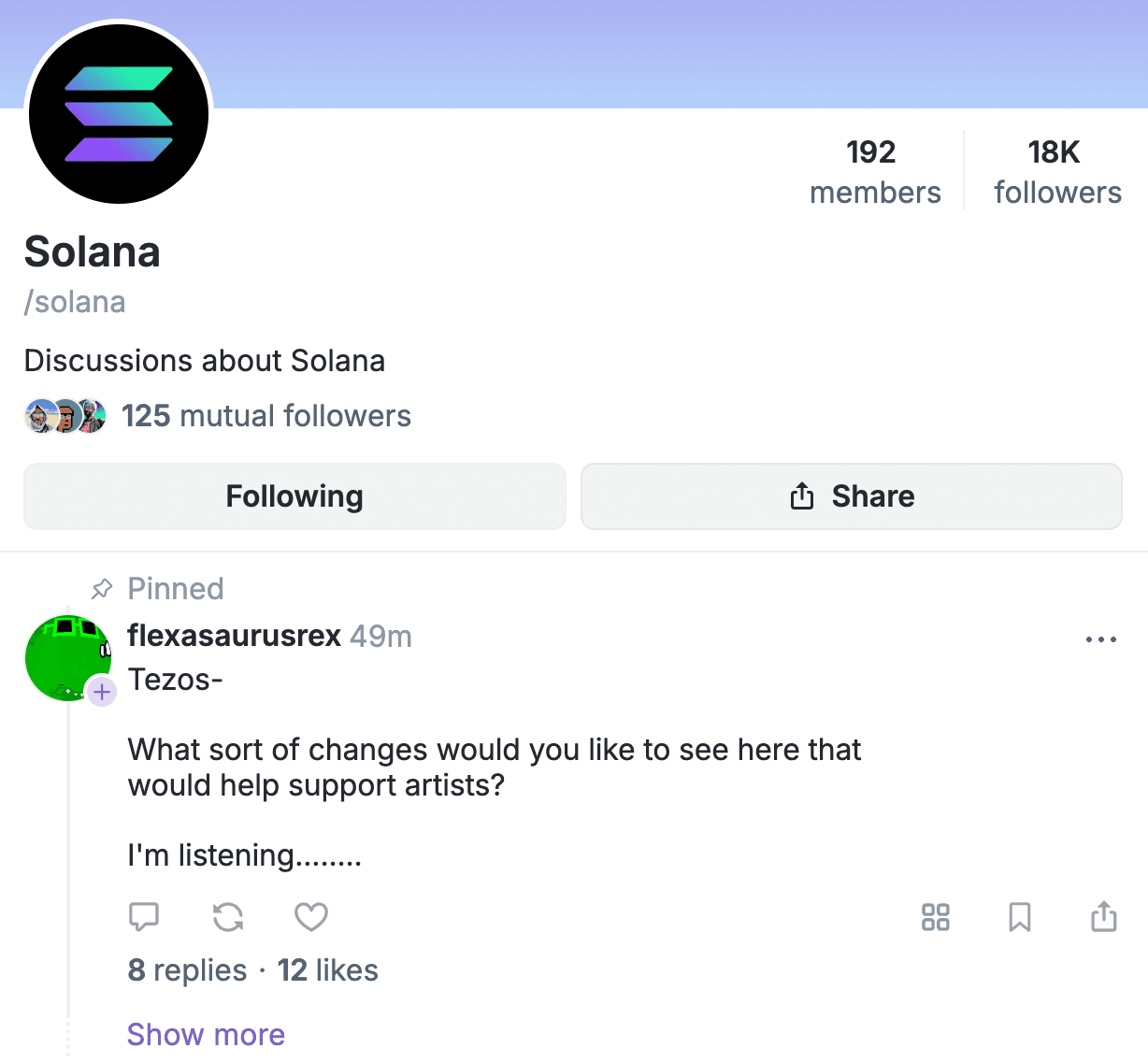Click the mutual followers avatar stack
The width and height of the screenshot is (1148, 1062).
(x=65, y=416)
